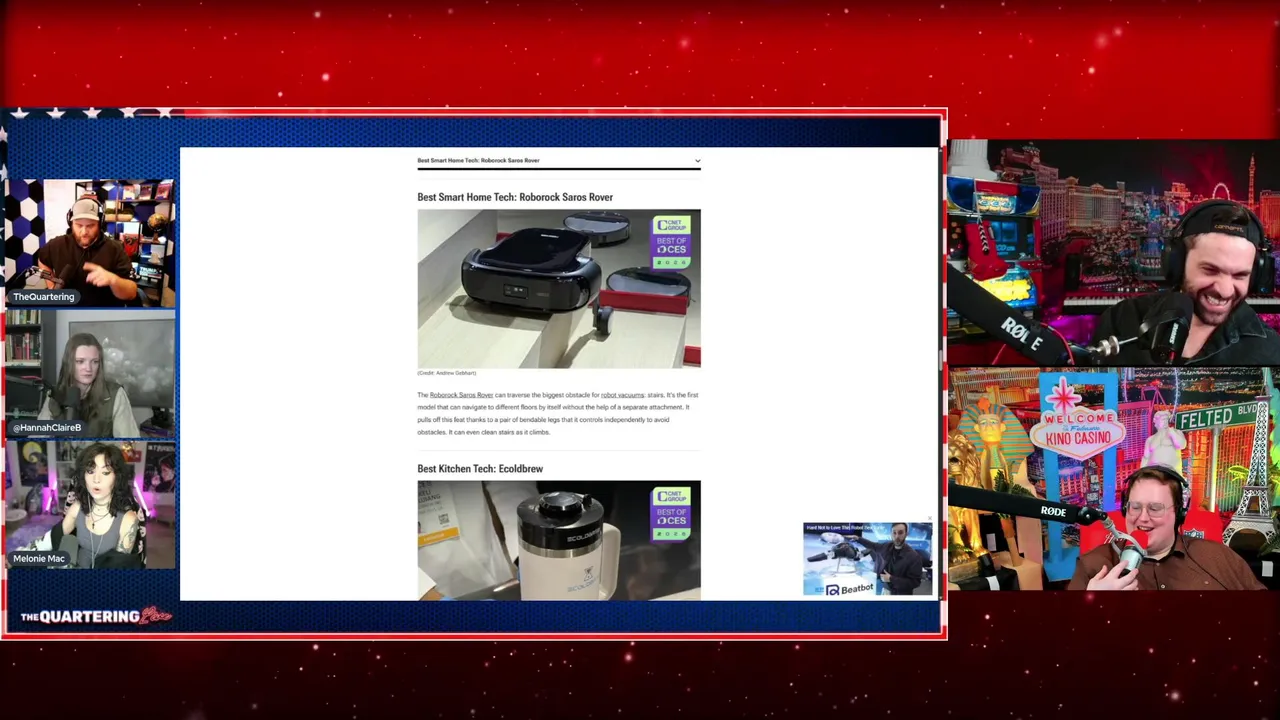Click the '@HannahClaireB' name label
The image size is (1280, 720).
(x=47, y=427)
